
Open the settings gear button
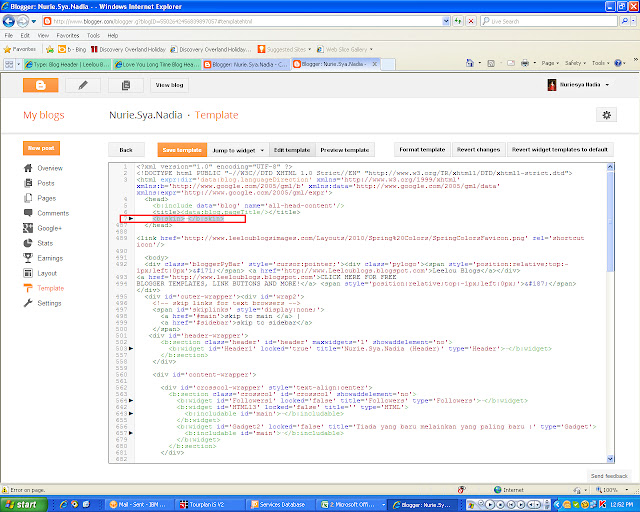(607, 115)
